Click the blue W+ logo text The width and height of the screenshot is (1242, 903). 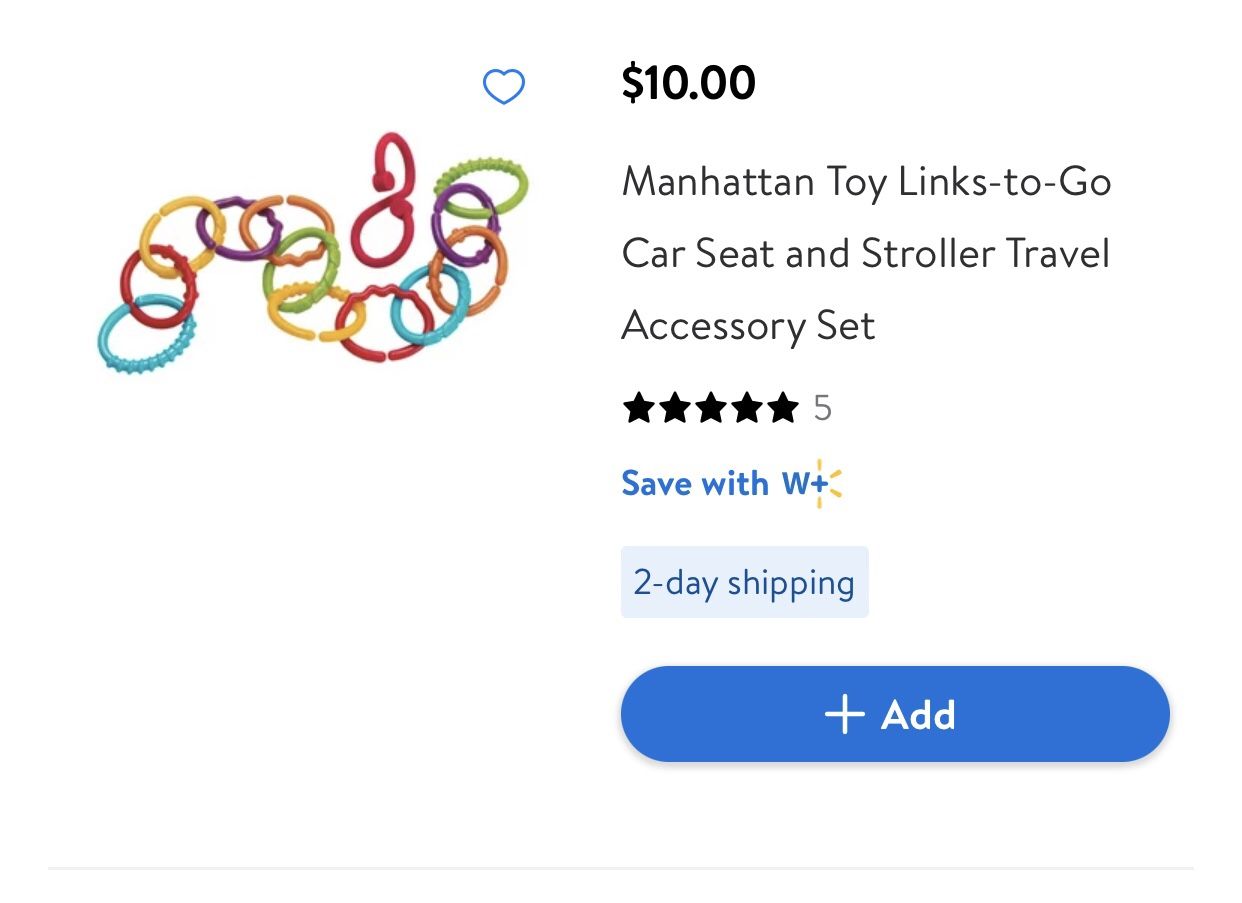click(x=801, y=484)
